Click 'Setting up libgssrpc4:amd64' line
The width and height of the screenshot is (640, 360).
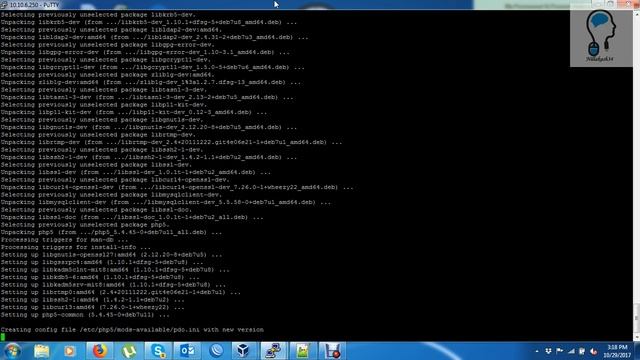[102, 262]
